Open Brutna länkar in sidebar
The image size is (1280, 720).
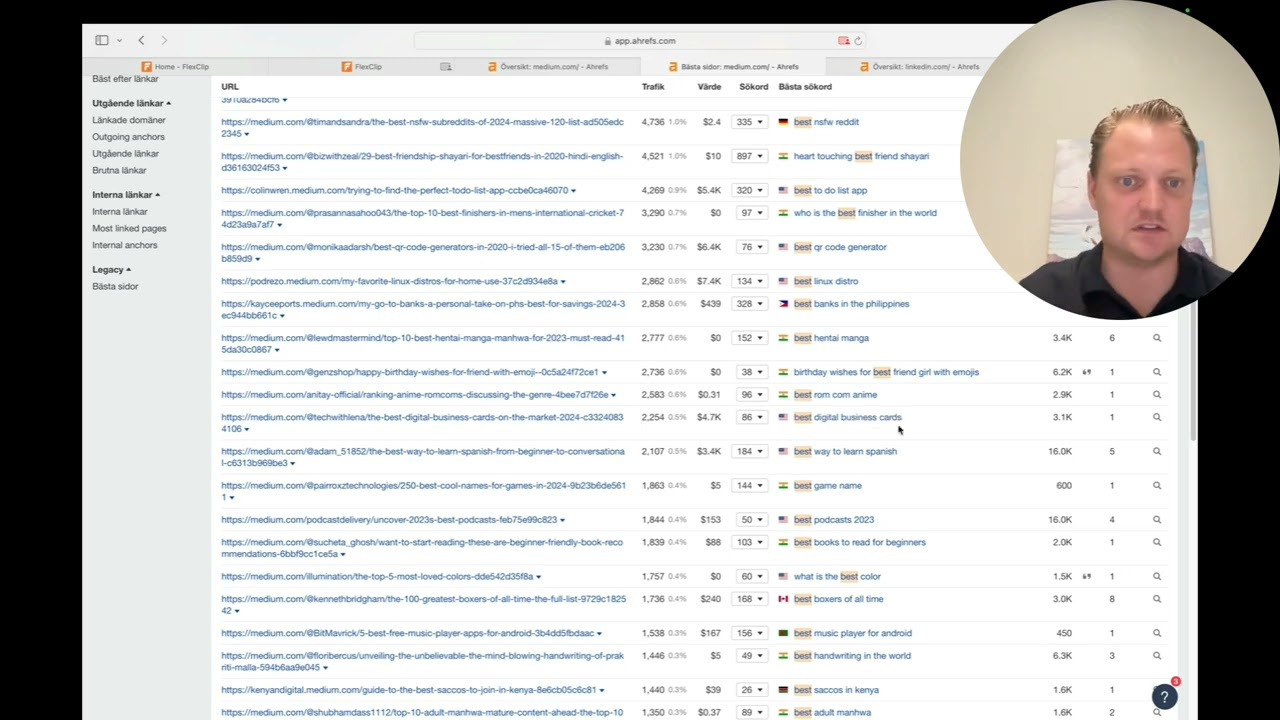(x=119, y=170)
